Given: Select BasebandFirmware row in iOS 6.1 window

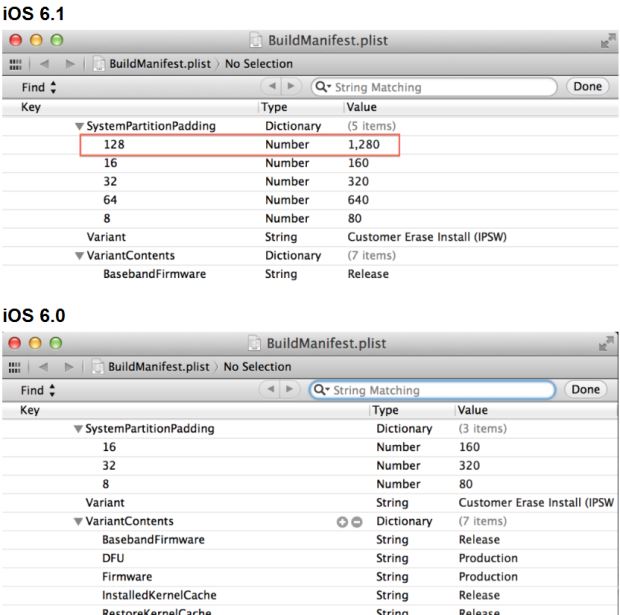Looking at the screenshot, I should click(x=310, y=274).
